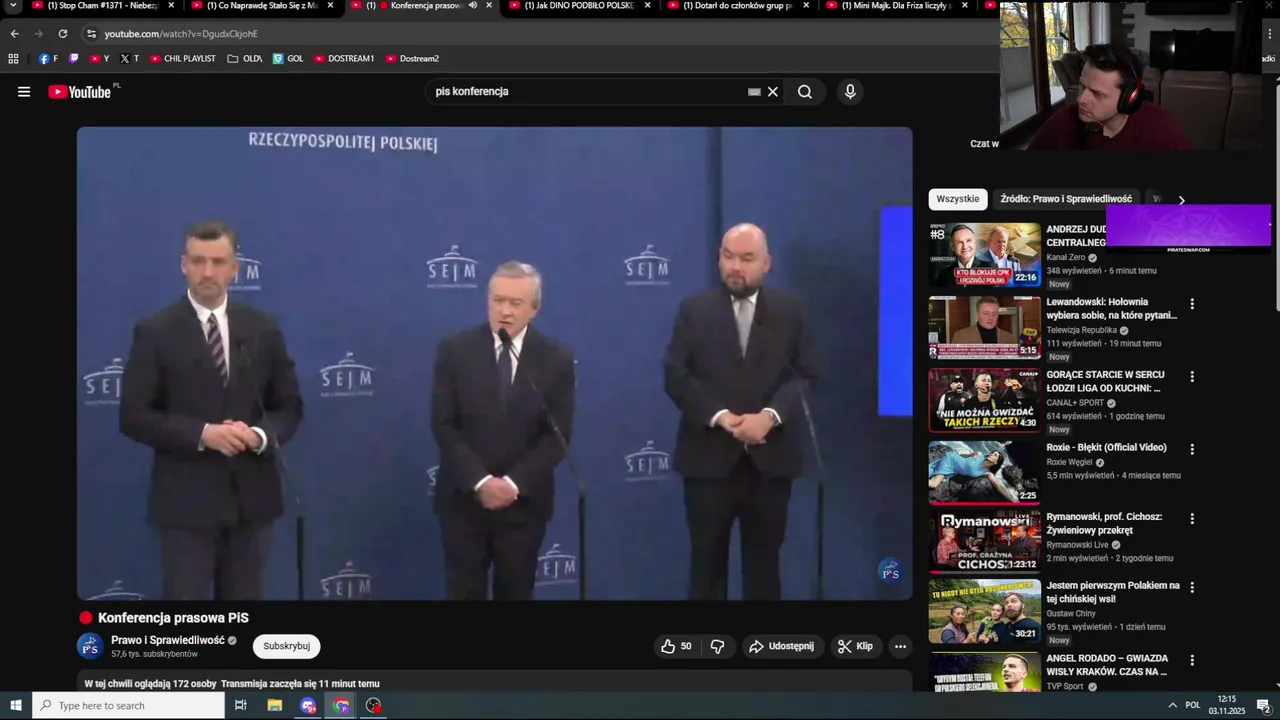Viewport: 1280px width, 720px height.
Task: Open options menu for GORĄCE STARCIE video
Action: [1192, 377]
